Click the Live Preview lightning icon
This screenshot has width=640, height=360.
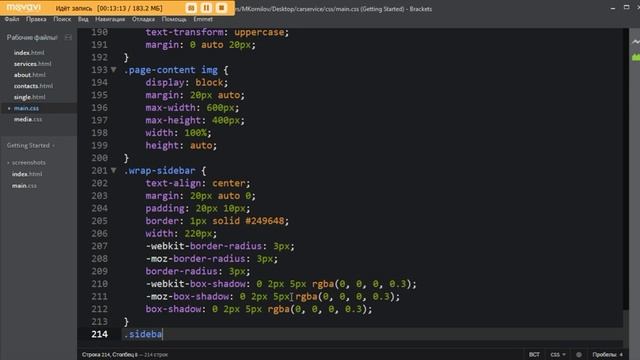click(x=636, y=42)
